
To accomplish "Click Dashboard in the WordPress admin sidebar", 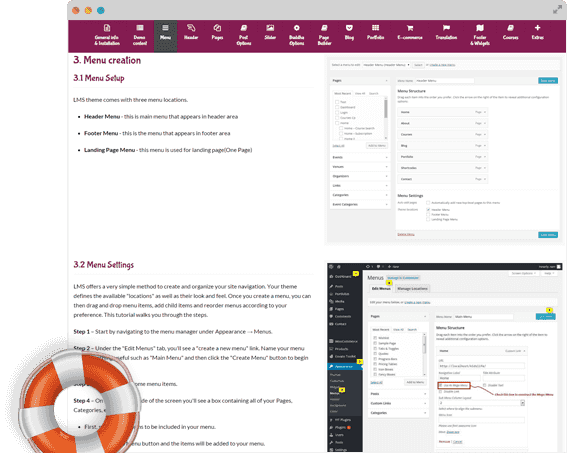I will click(340, 276).
